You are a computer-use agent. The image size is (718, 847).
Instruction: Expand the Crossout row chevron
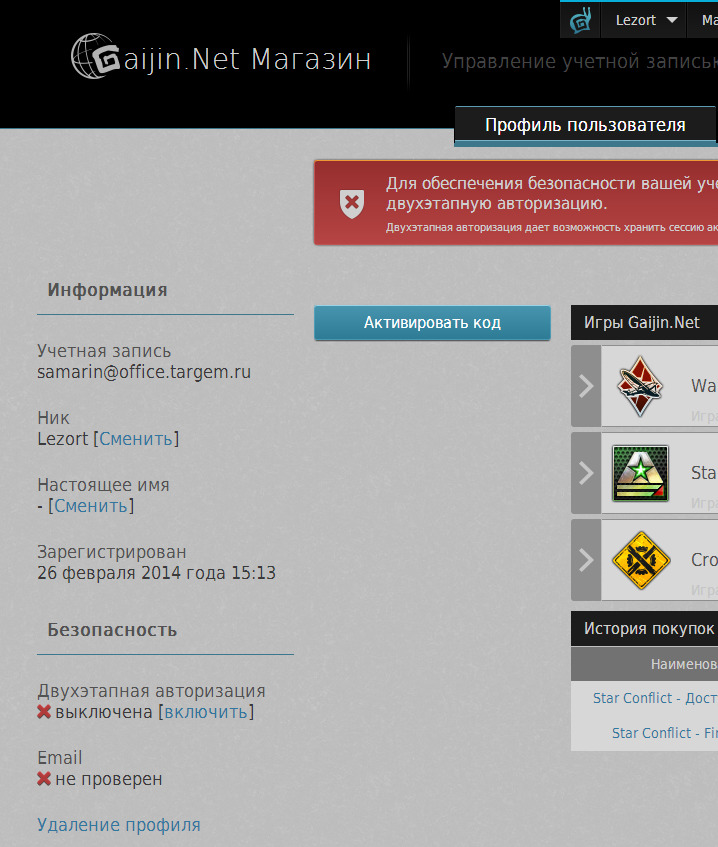pyautogui.click(x=586, y=560)
